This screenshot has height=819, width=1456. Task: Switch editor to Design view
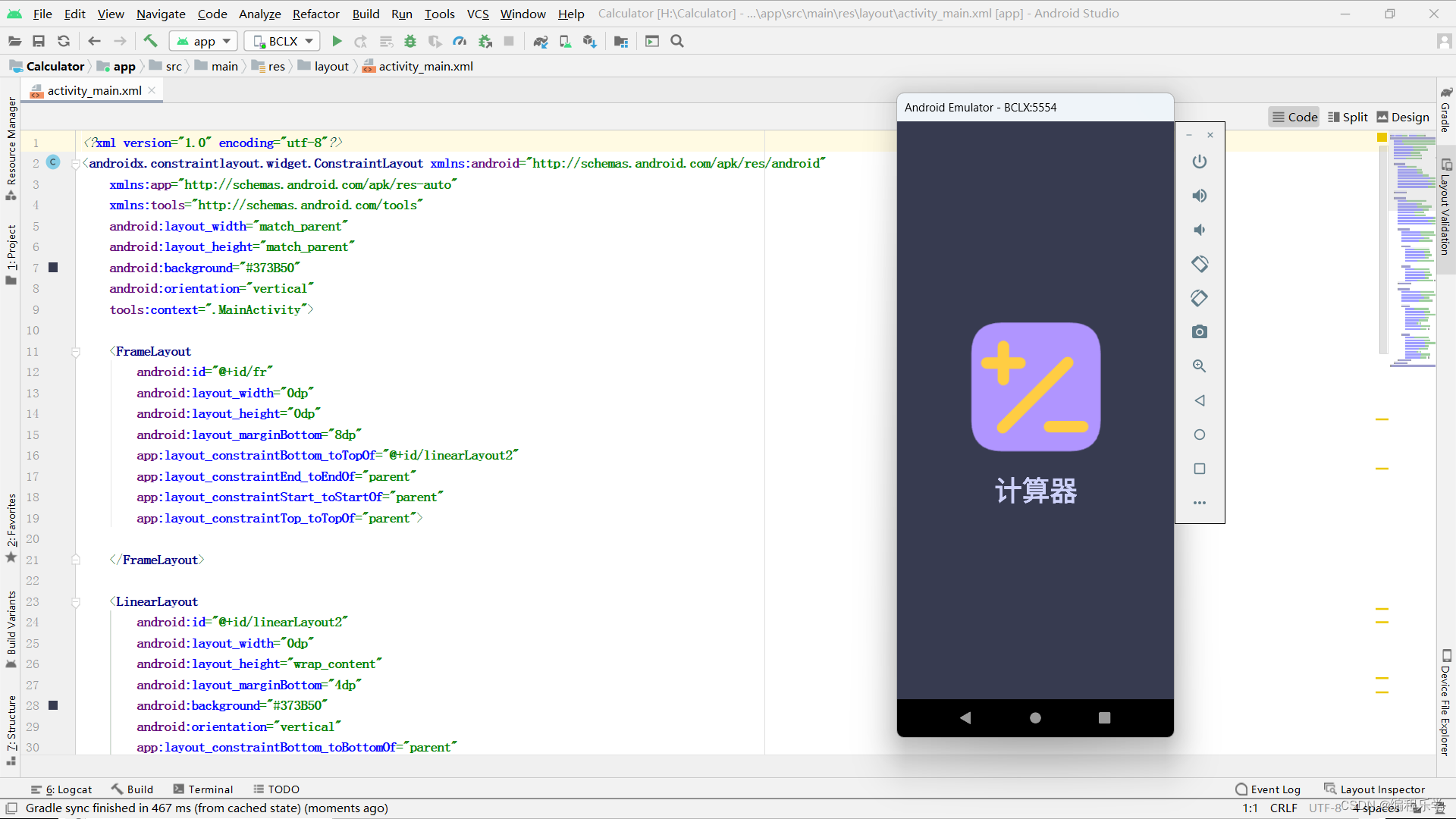click(1403, 117)
